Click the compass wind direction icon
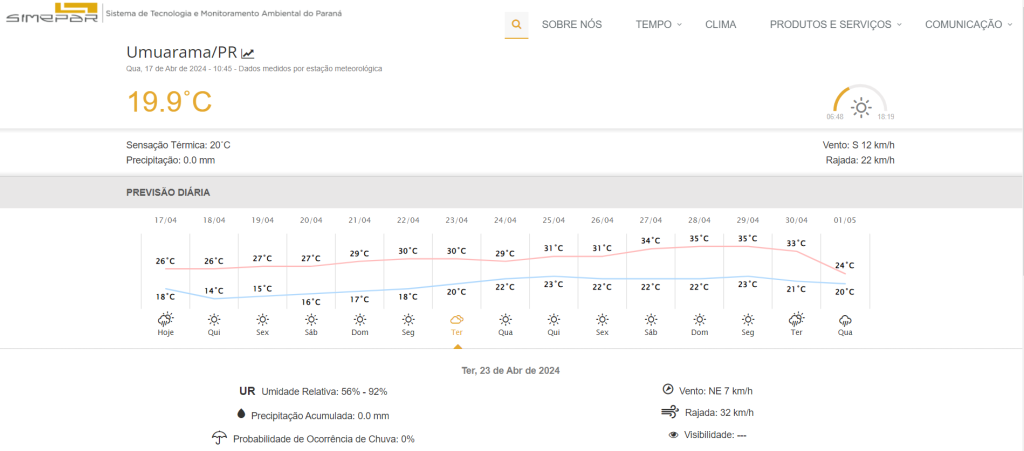The width and height of the screenshot is (1024, 451). tap(667, 390)
